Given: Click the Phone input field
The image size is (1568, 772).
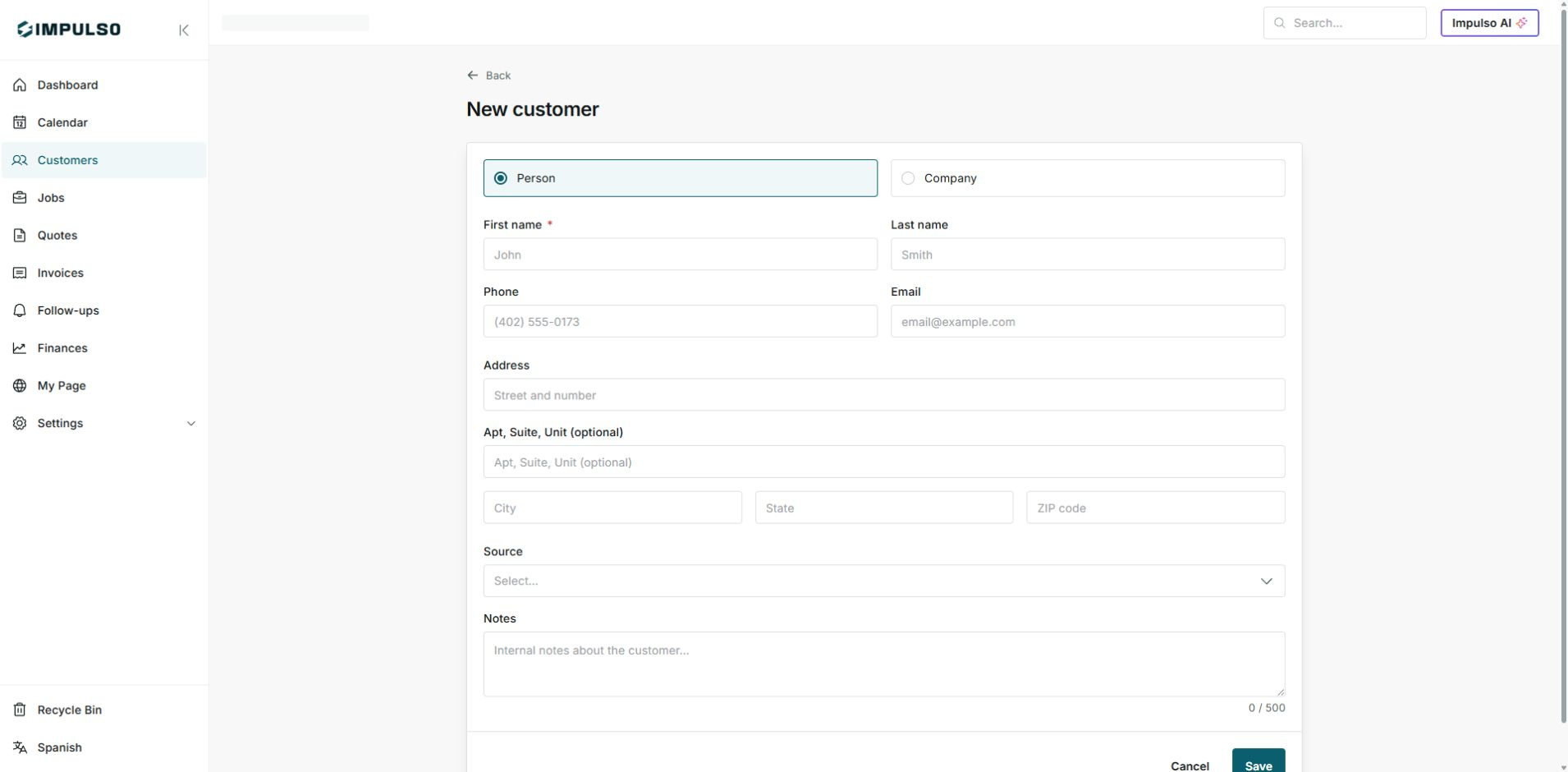Looking at the screenshot, I should click(681, 322).
